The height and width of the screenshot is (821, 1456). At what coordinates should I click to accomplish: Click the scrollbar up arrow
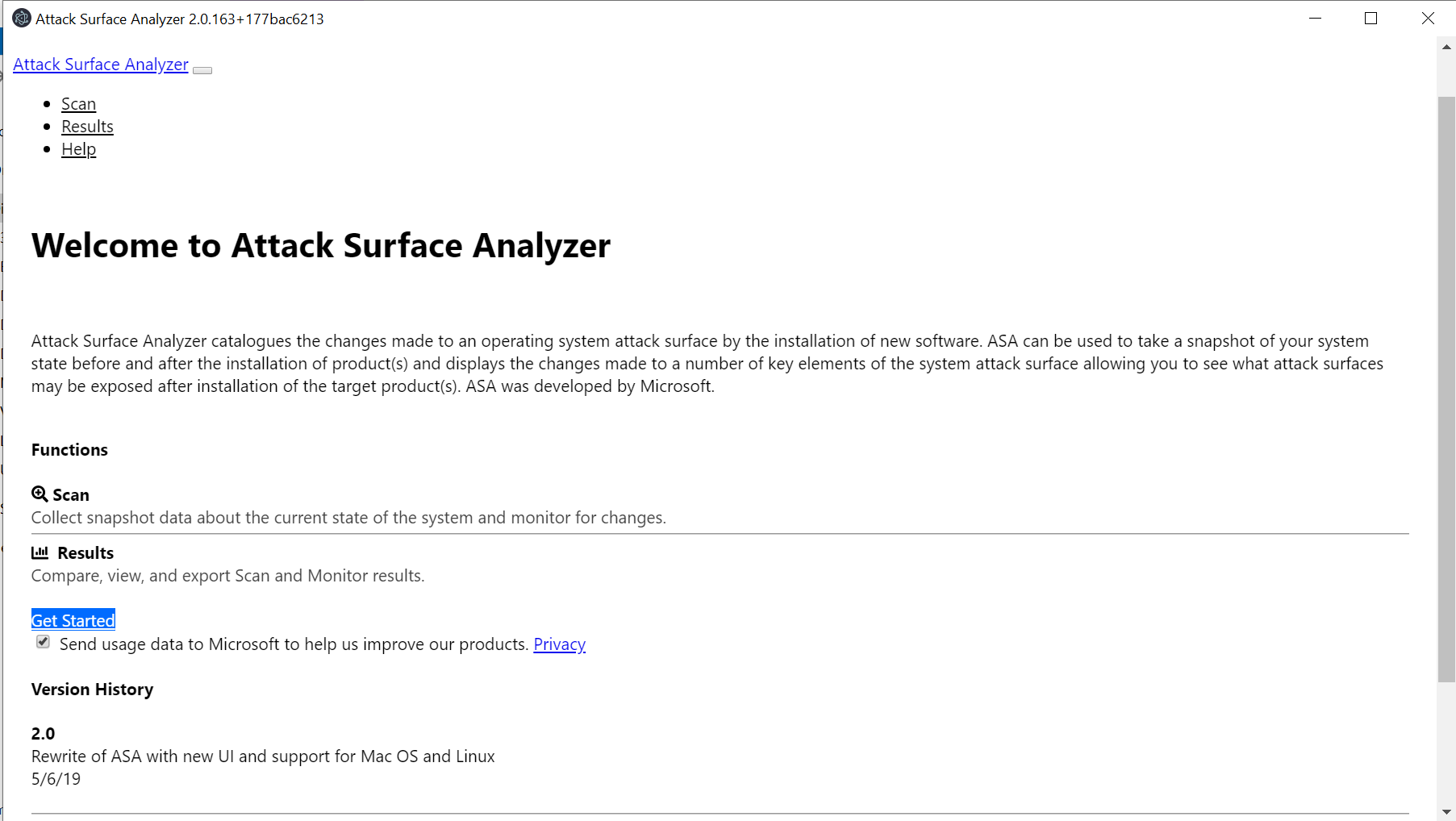pyautogui.click(x=1446, y=46)
